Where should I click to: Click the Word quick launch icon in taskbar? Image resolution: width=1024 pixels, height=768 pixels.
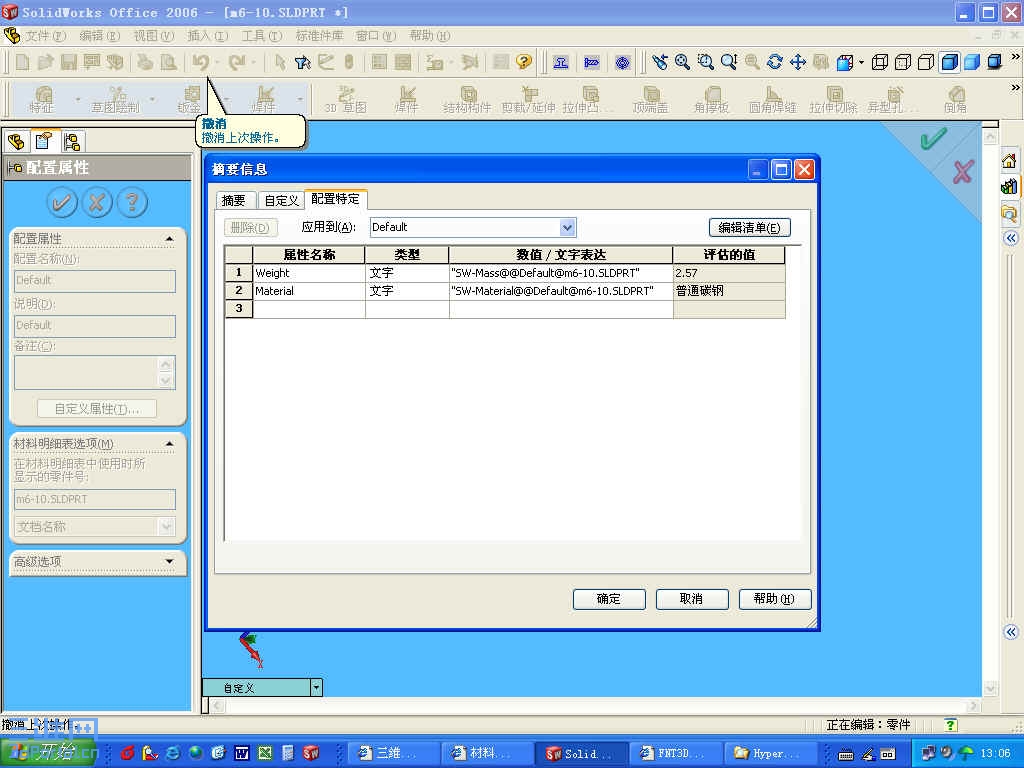point(242,753)
